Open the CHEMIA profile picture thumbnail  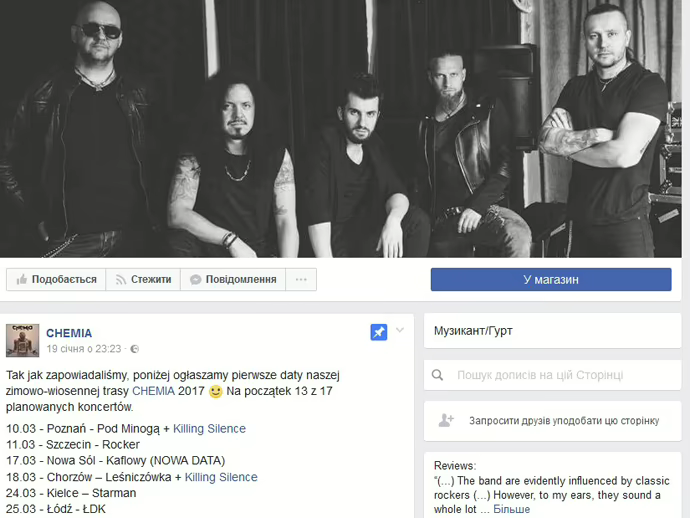point(22,340)
